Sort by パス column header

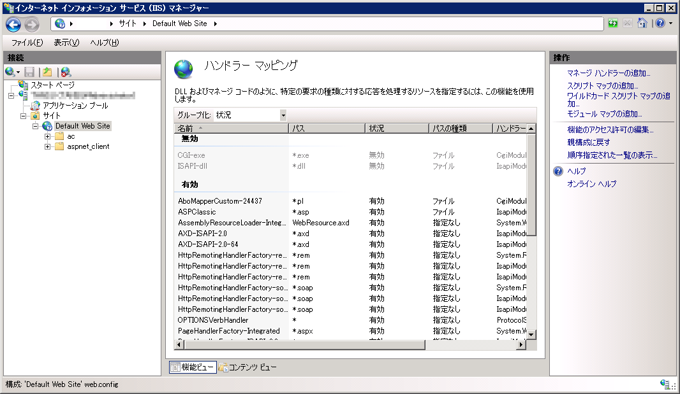(327, 128)
